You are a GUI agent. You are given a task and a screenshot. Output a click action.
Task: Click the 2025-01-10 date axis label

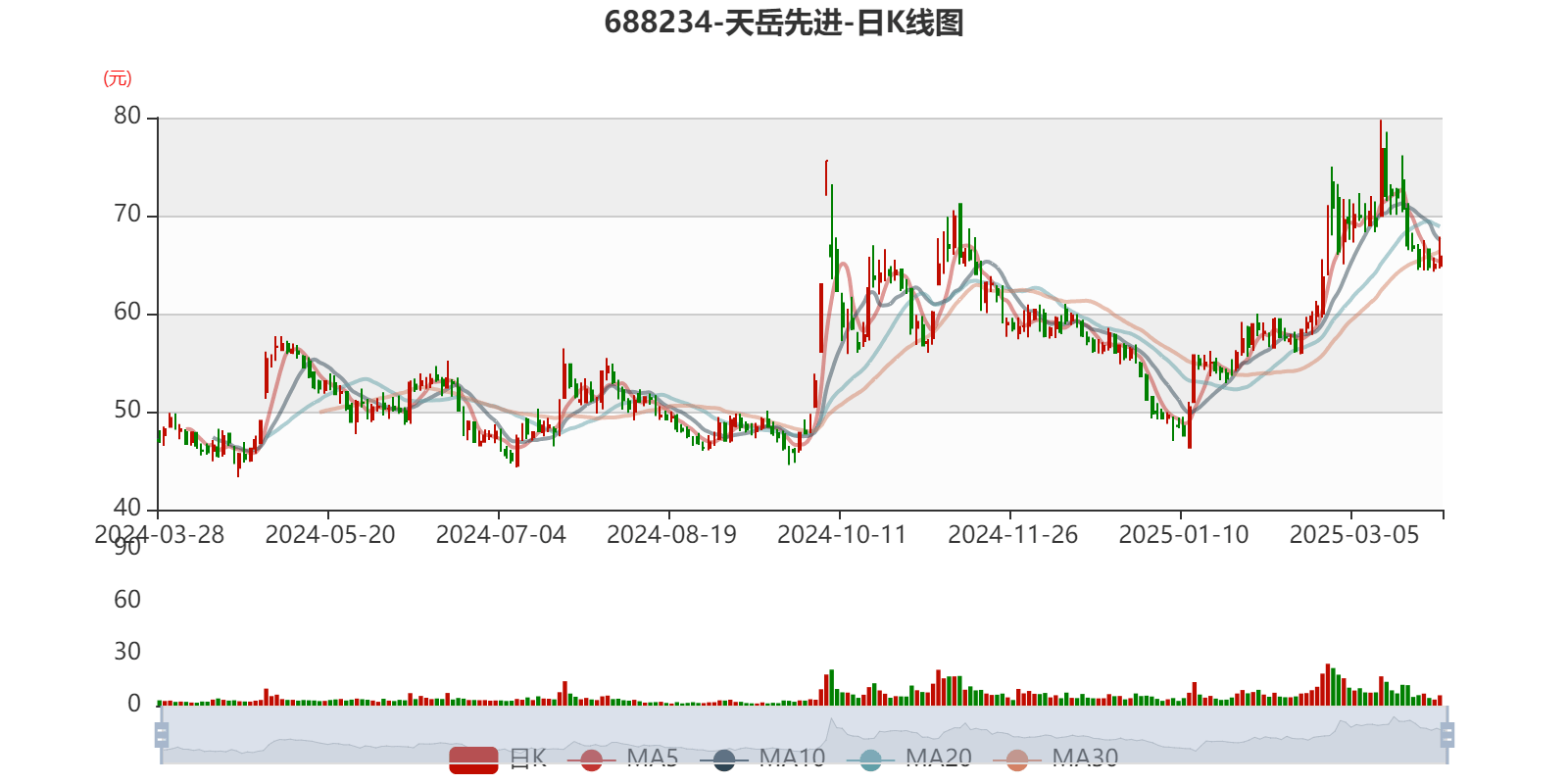tap(1183, 535)
